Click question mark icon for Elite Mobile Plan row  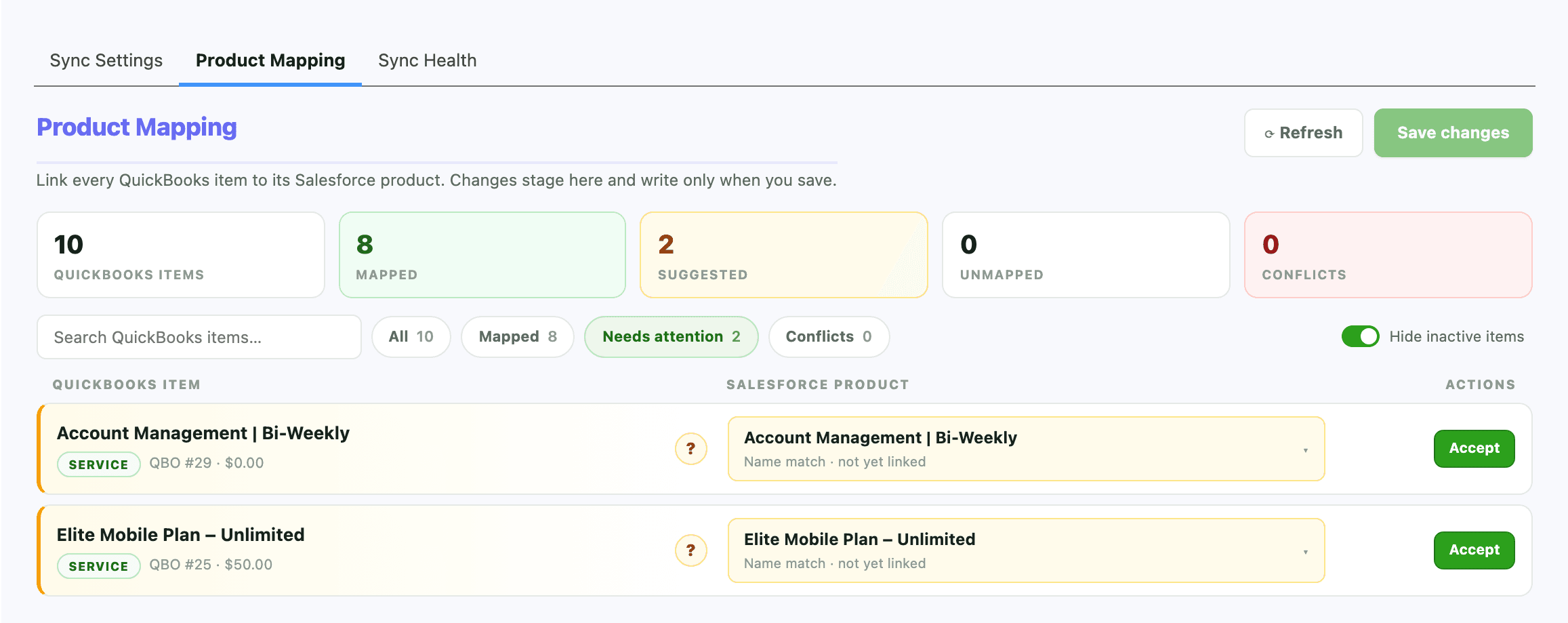(x=691, y=550)
